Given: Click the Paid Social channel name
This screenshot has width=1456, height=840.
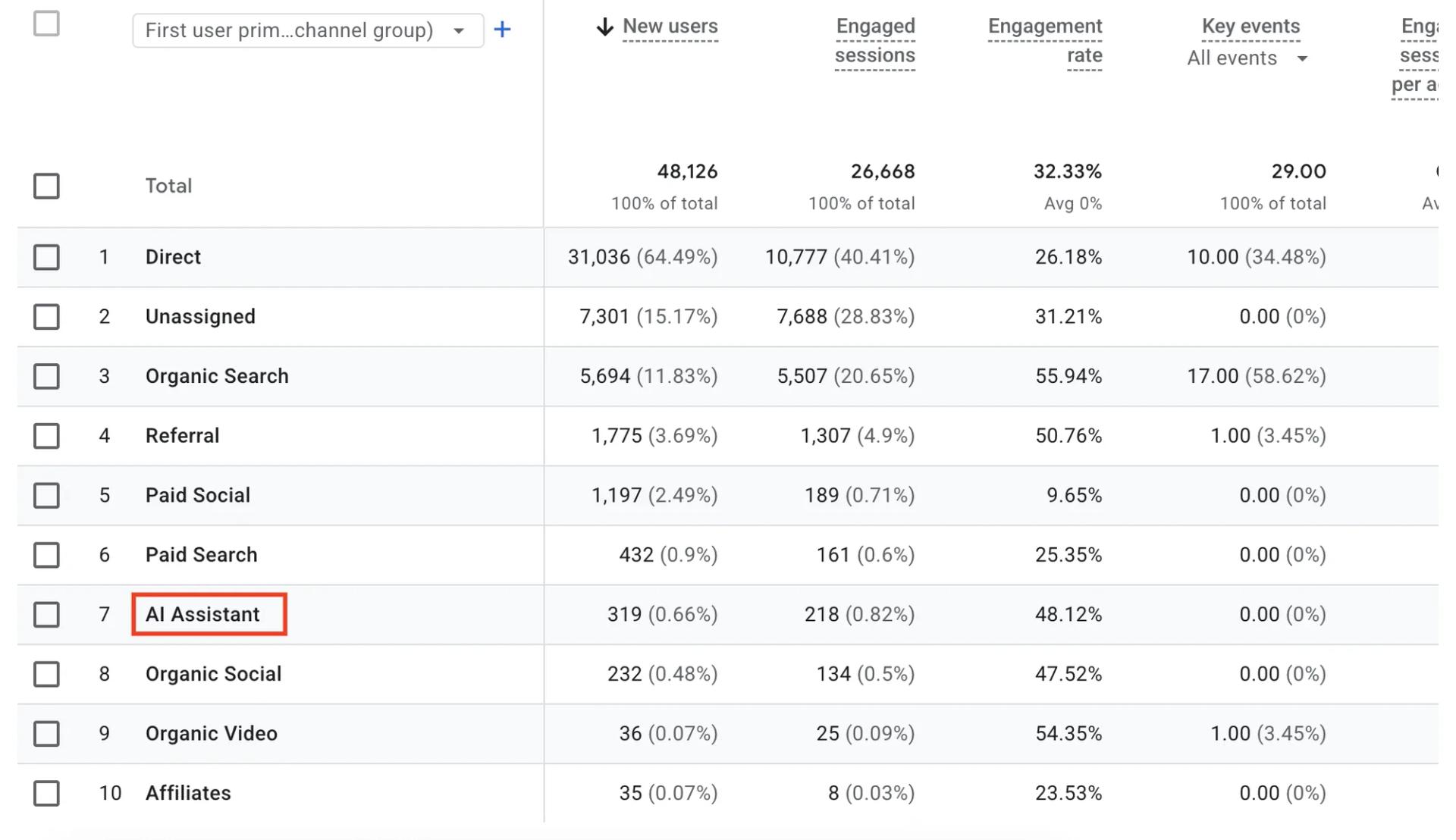Looking at the screenshot, I should 197,496.
